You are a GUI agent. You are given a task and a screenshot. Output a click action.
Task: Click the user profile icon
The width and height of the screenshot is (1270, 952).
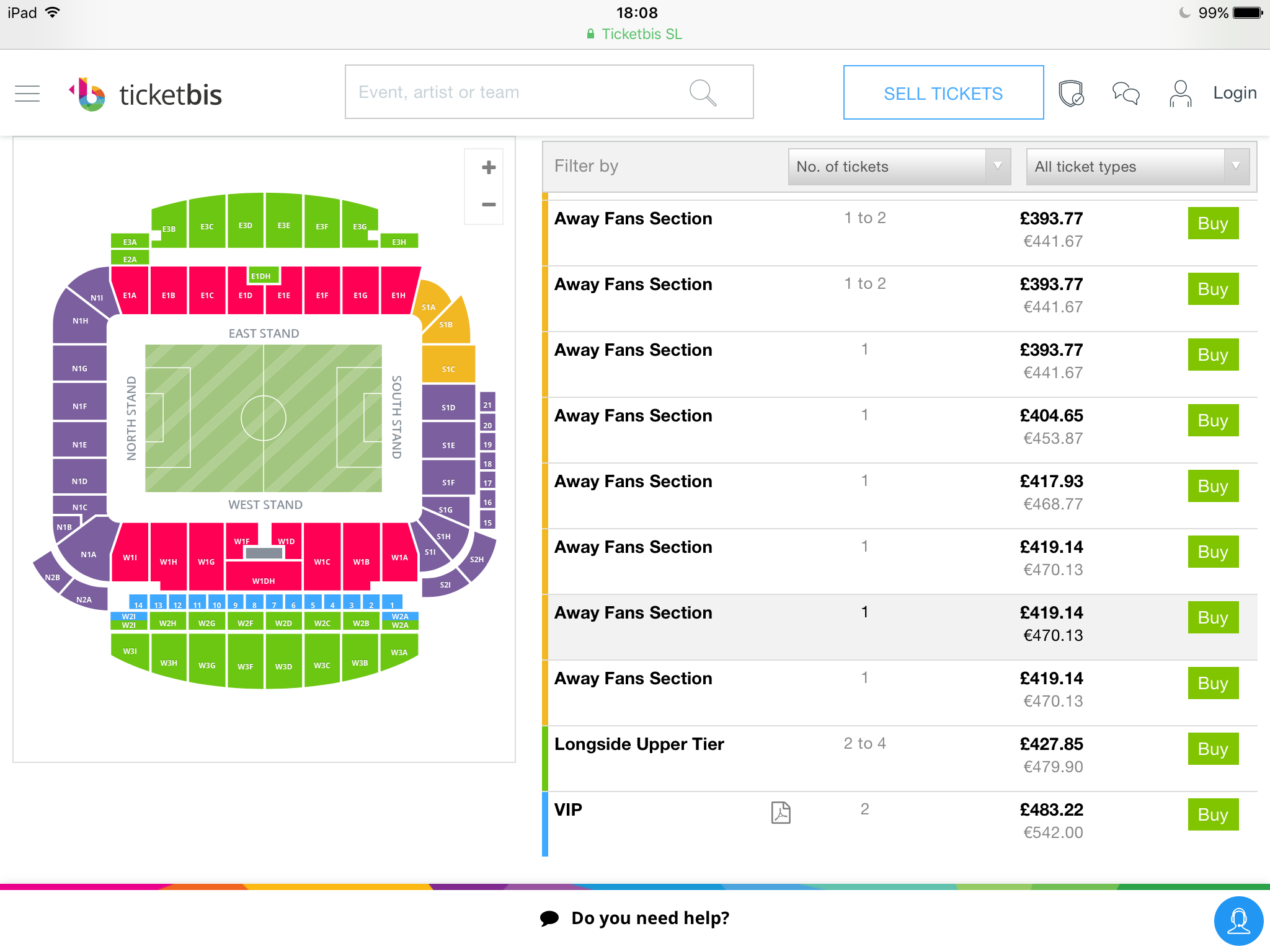[1180, 94]
